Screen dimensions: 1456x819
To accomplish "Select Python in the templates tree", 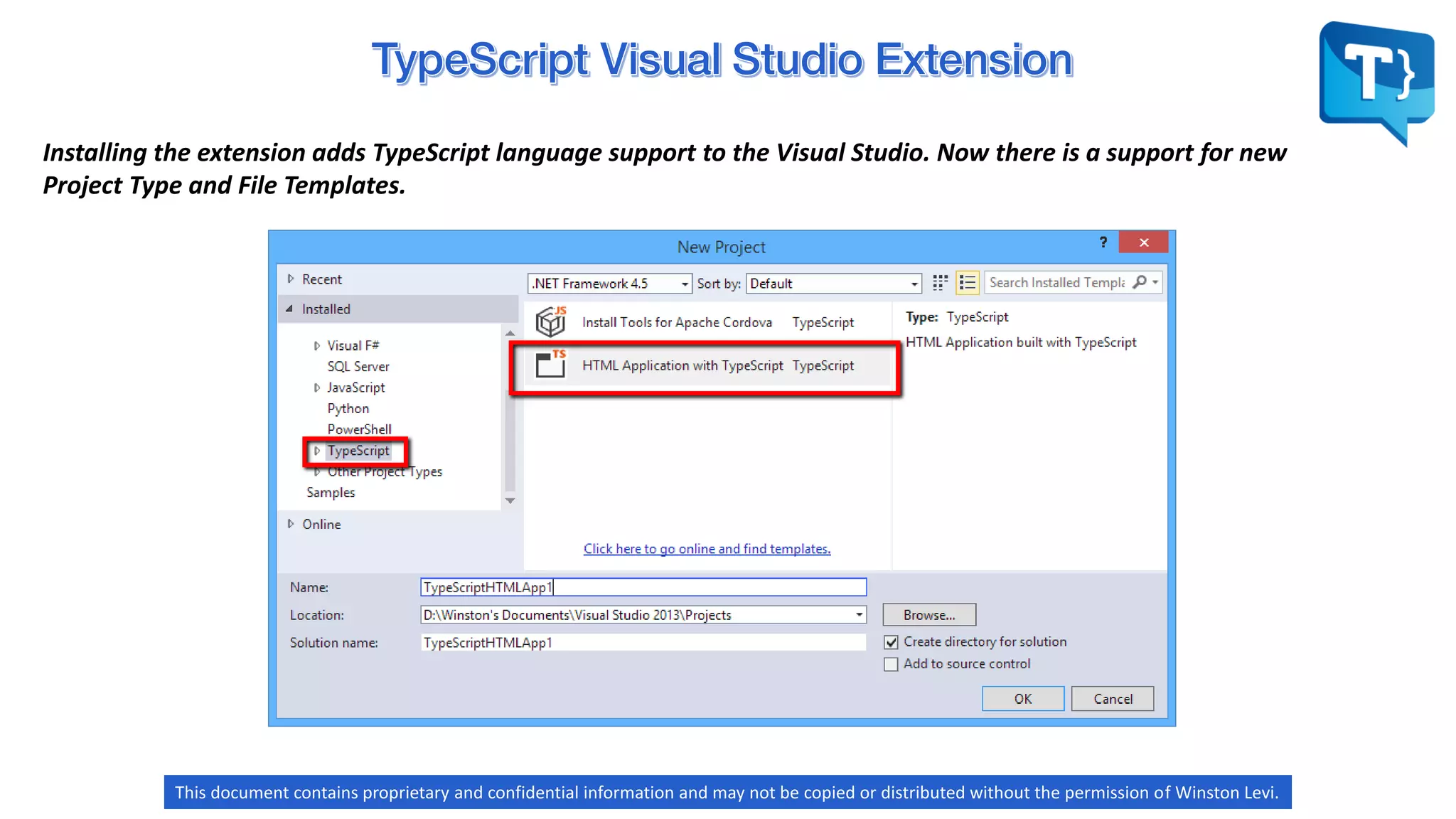I will [348, 409].
